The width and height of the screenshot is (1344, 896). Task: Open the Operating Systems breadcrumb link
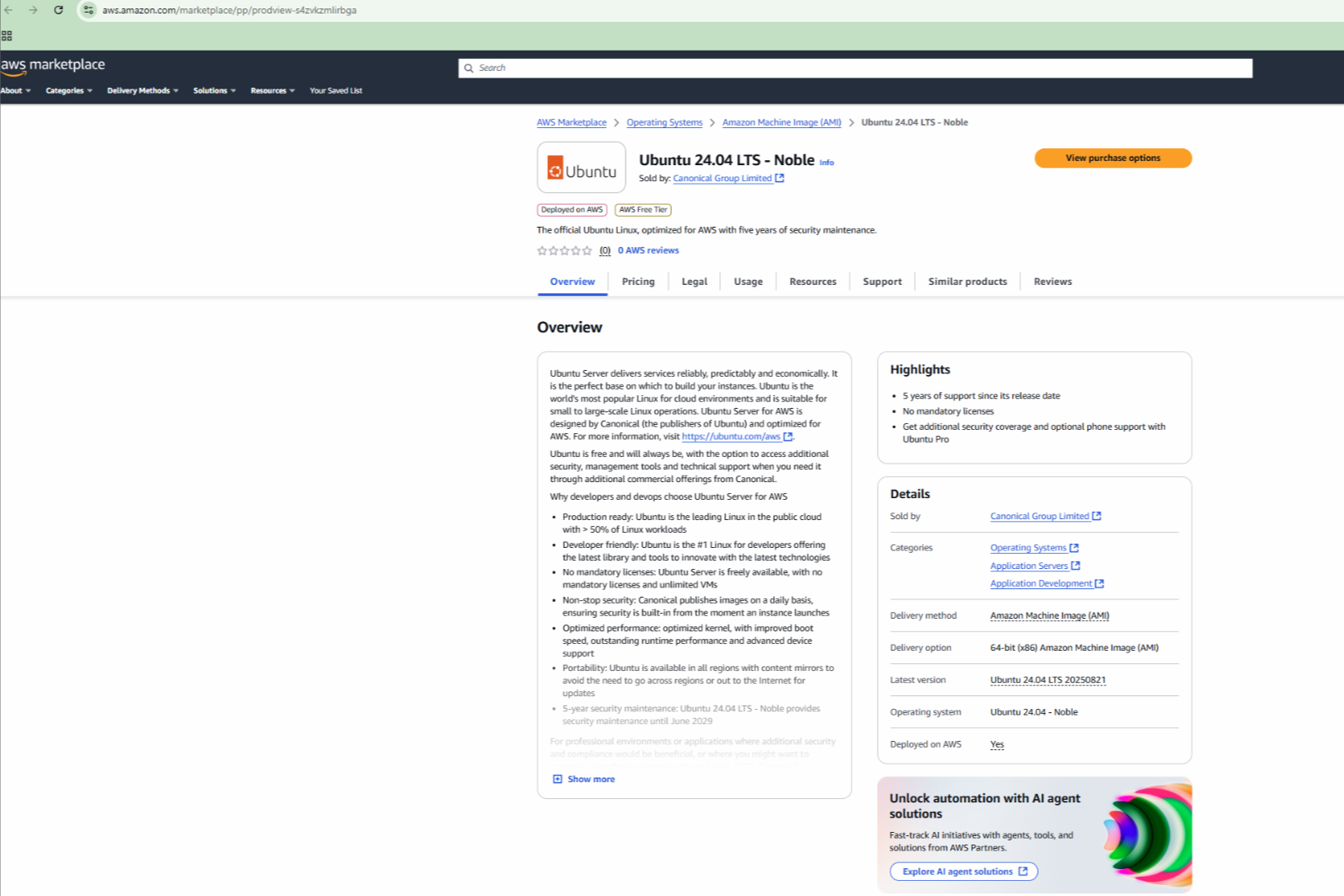(x=664, y=123)
